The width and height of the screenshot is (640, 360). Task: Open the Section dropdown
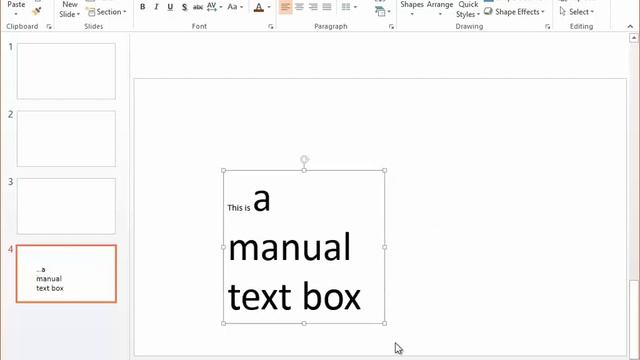coord(107,12)
